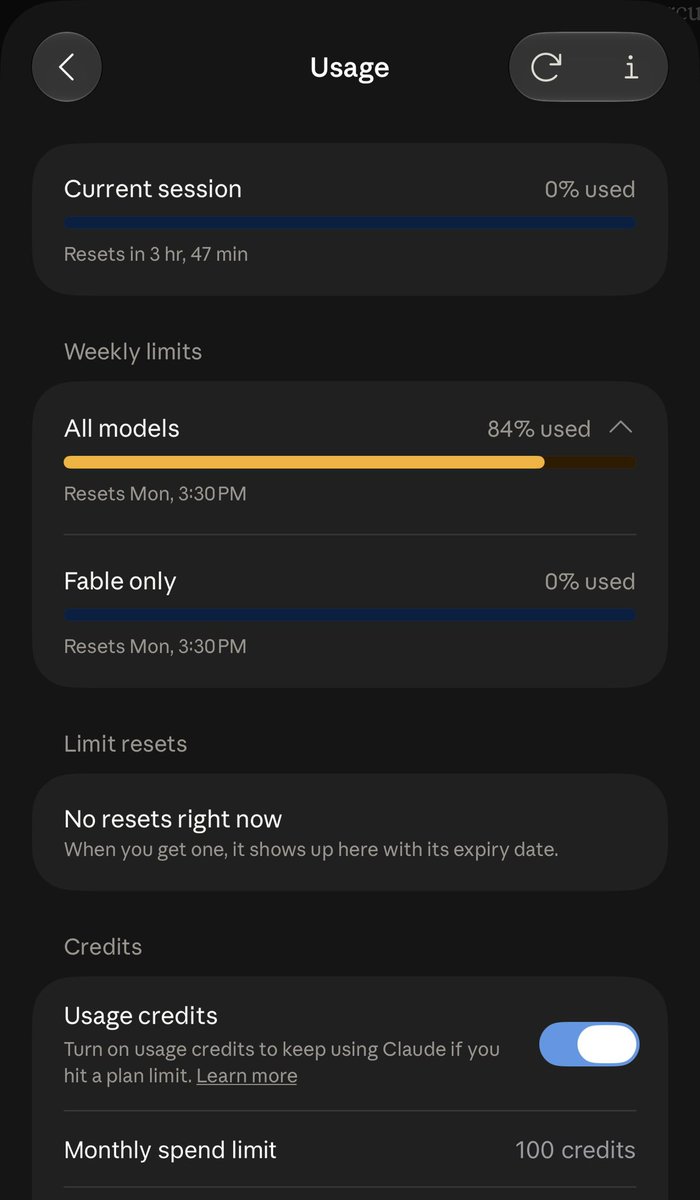This screenshot has height=1200, width=700.
Task: Collapse All models with chevron arrow
Action: tap(621, 428)
